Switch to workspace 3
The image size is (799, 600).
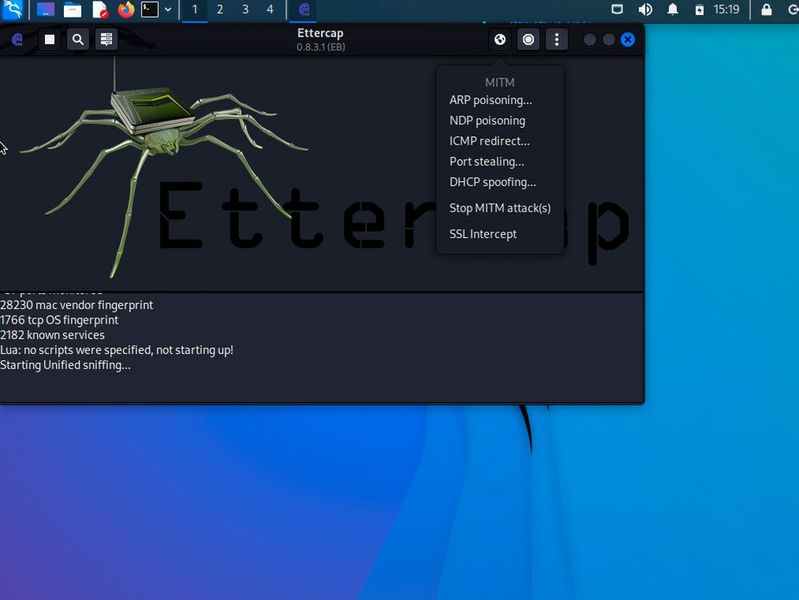(x=245, y=10)
